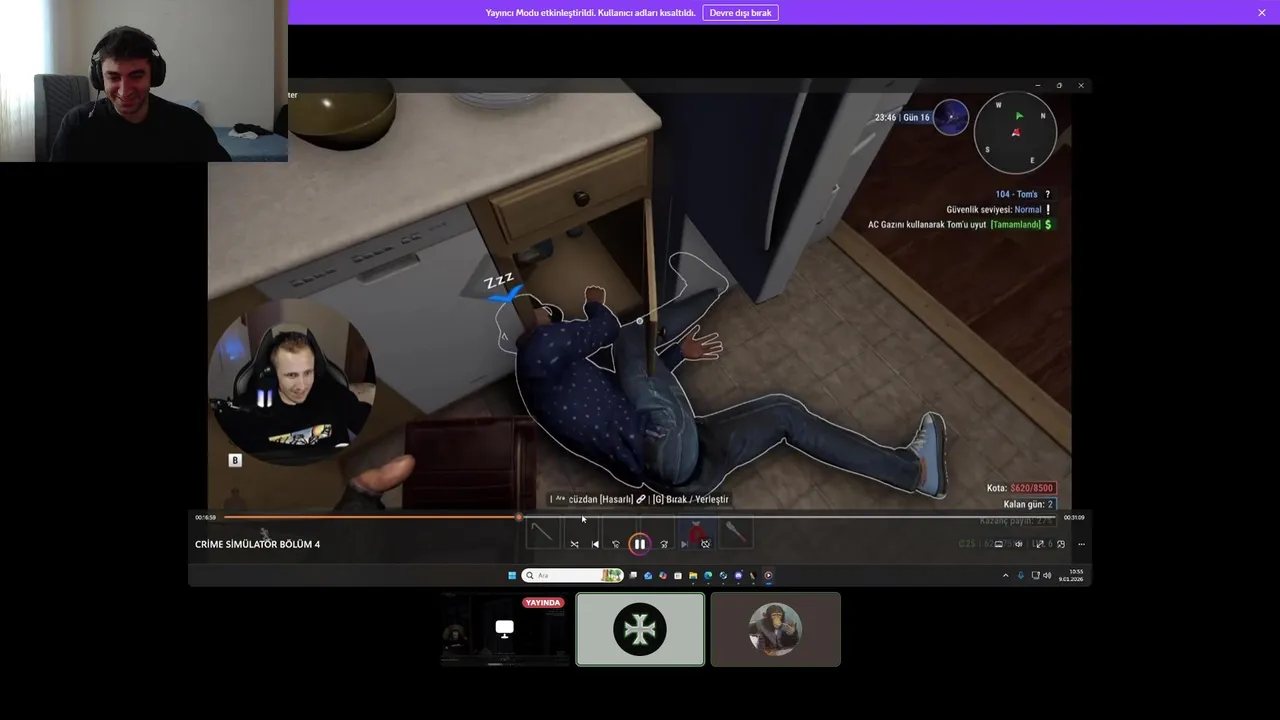The height and width of the screenshot is (720, 1280).
Task: Click the video seek bar's orange playhead
Action: (x=518, y=517)
